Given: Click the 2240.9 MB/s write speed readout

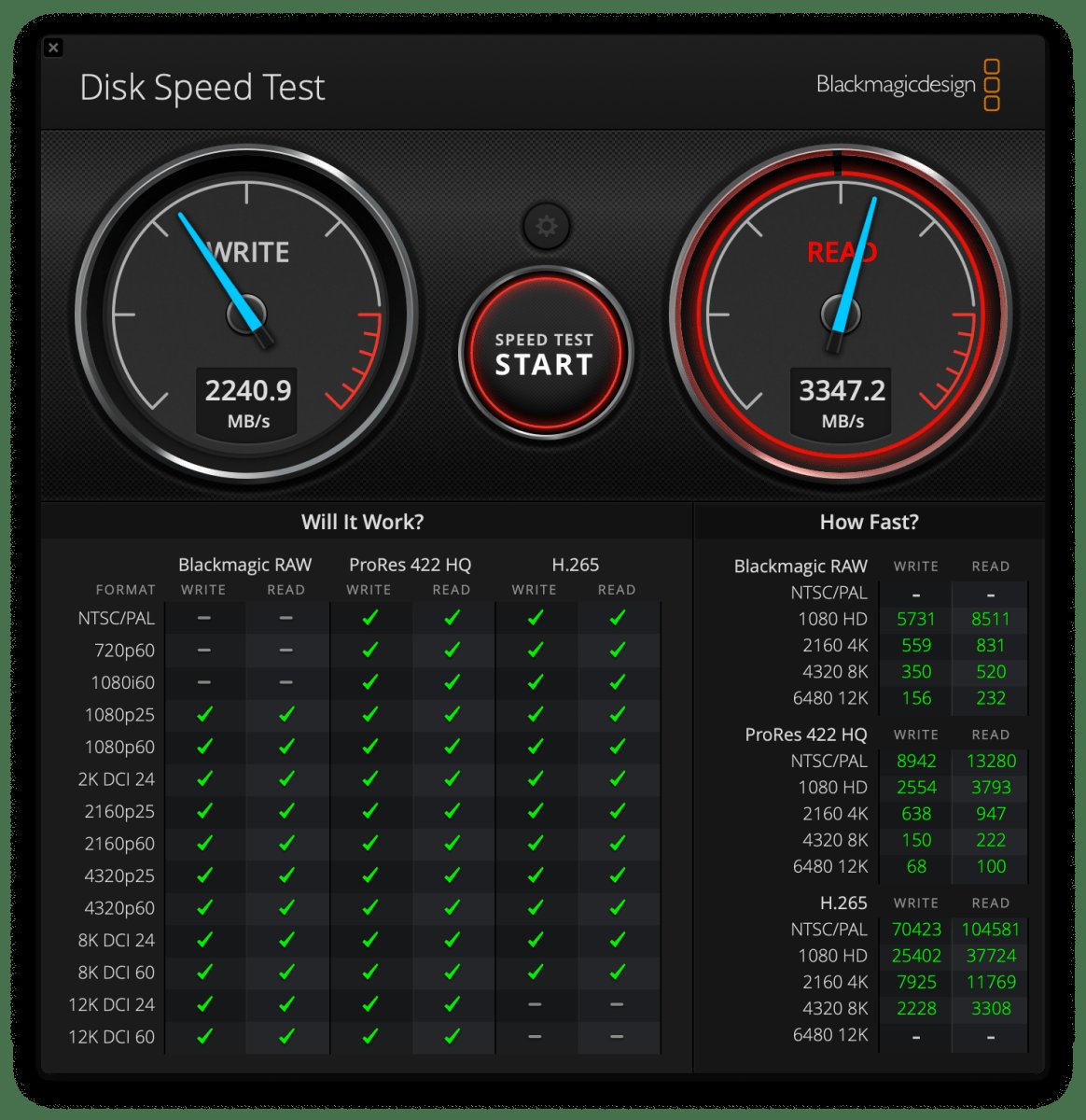Looking at the screenshot, I should [x=247, y=401].
